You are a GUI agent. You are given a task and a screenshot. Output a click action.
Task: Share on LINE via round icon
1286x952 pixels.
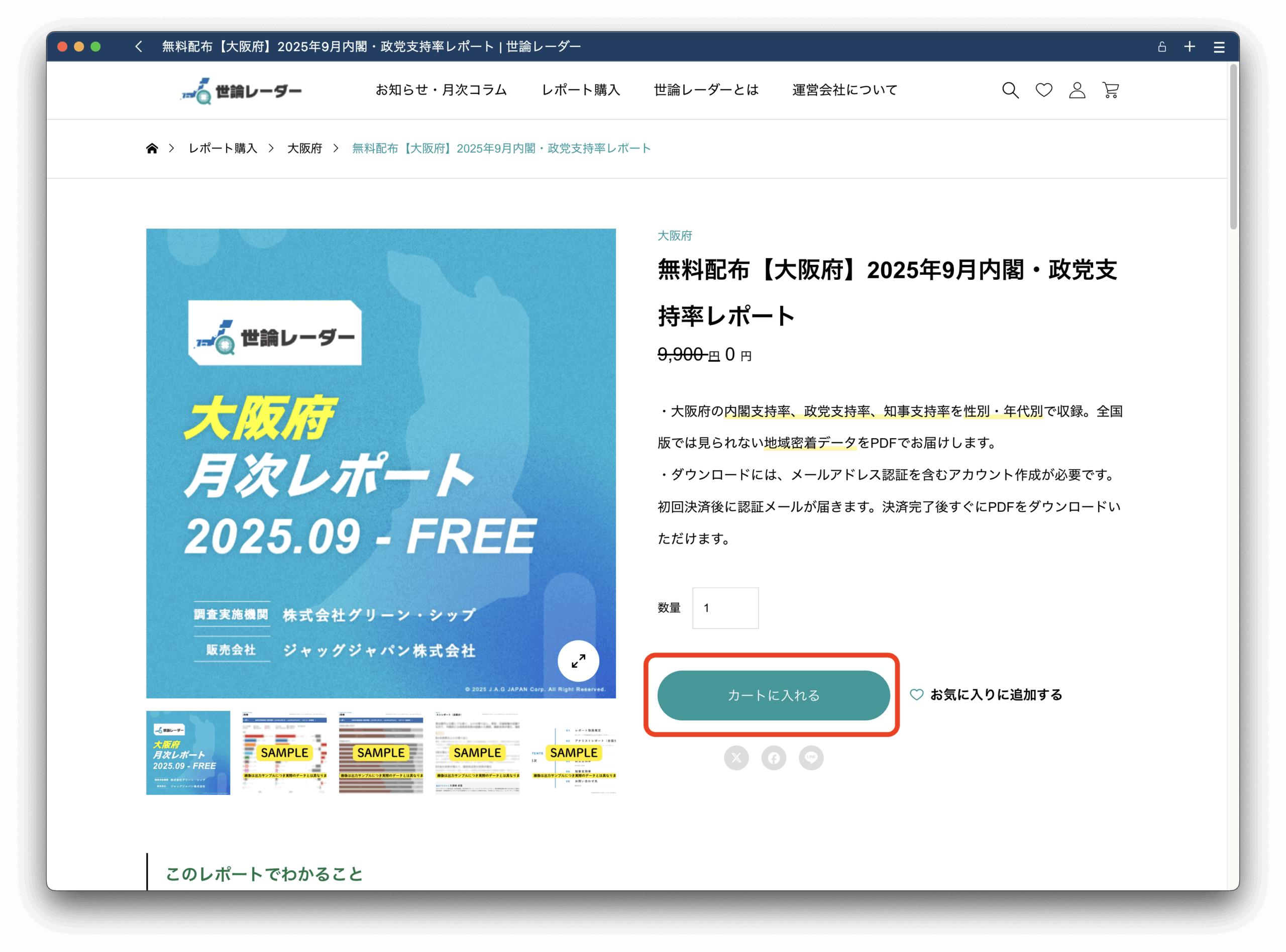coord(811,758)
